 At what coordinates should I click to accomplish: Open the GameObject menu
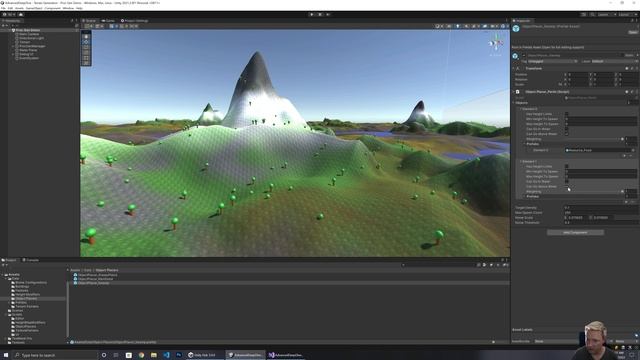pyautogui.click(x=33, y=8)
